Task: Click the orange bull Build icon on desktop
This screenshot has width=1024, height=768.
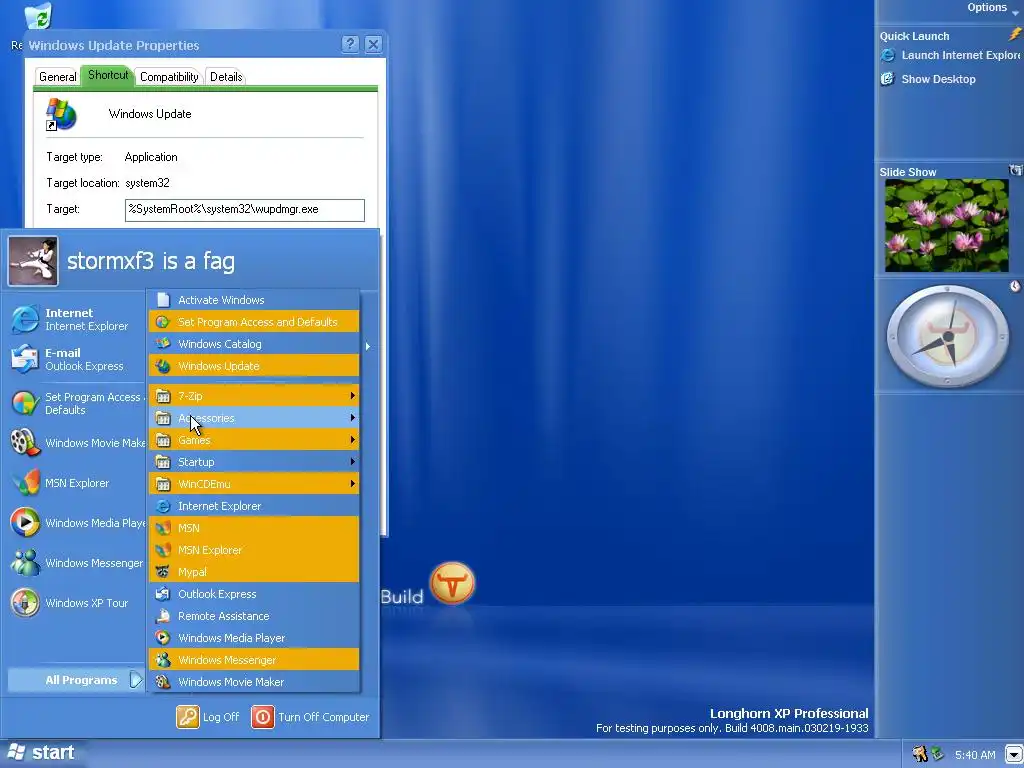Action: click(x=452, y=582)
